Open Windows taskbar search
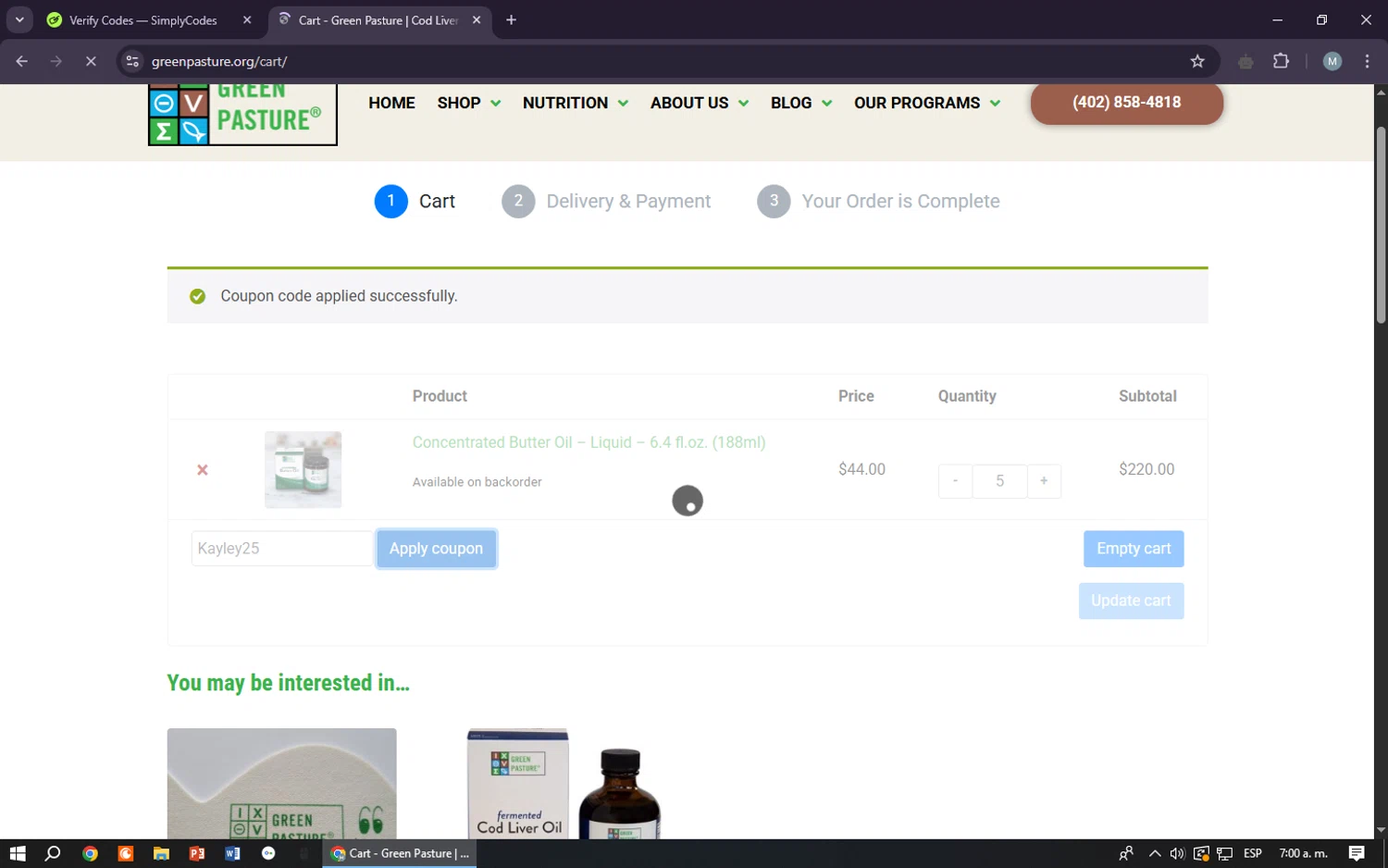1388x868 pixels. 53,853
